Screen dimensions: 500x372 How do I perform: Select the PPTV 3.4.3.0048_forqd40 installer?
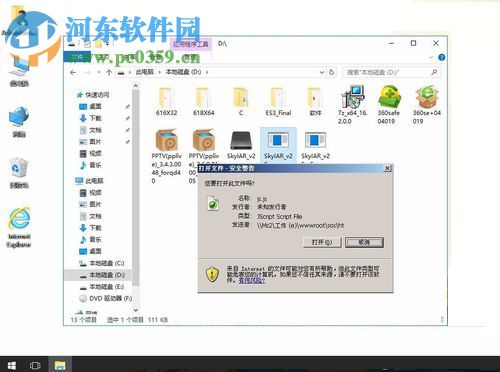tap(166, 157)
